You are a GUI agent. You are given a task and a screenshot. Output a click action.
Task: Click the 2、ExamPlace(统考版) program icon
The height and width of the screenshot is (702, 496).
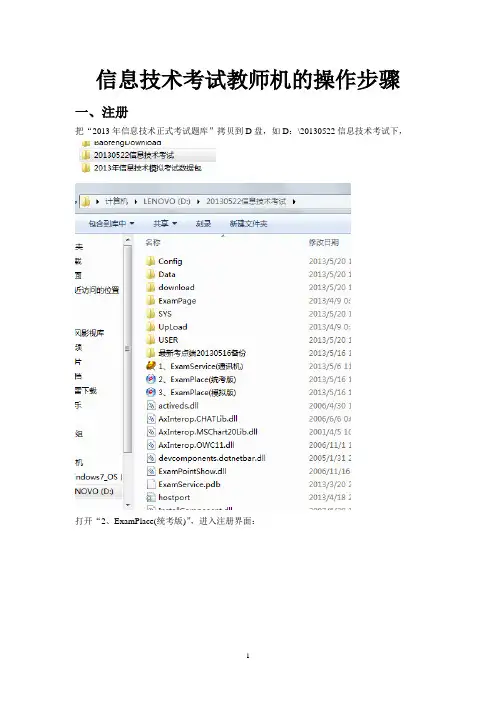point(151,379)
